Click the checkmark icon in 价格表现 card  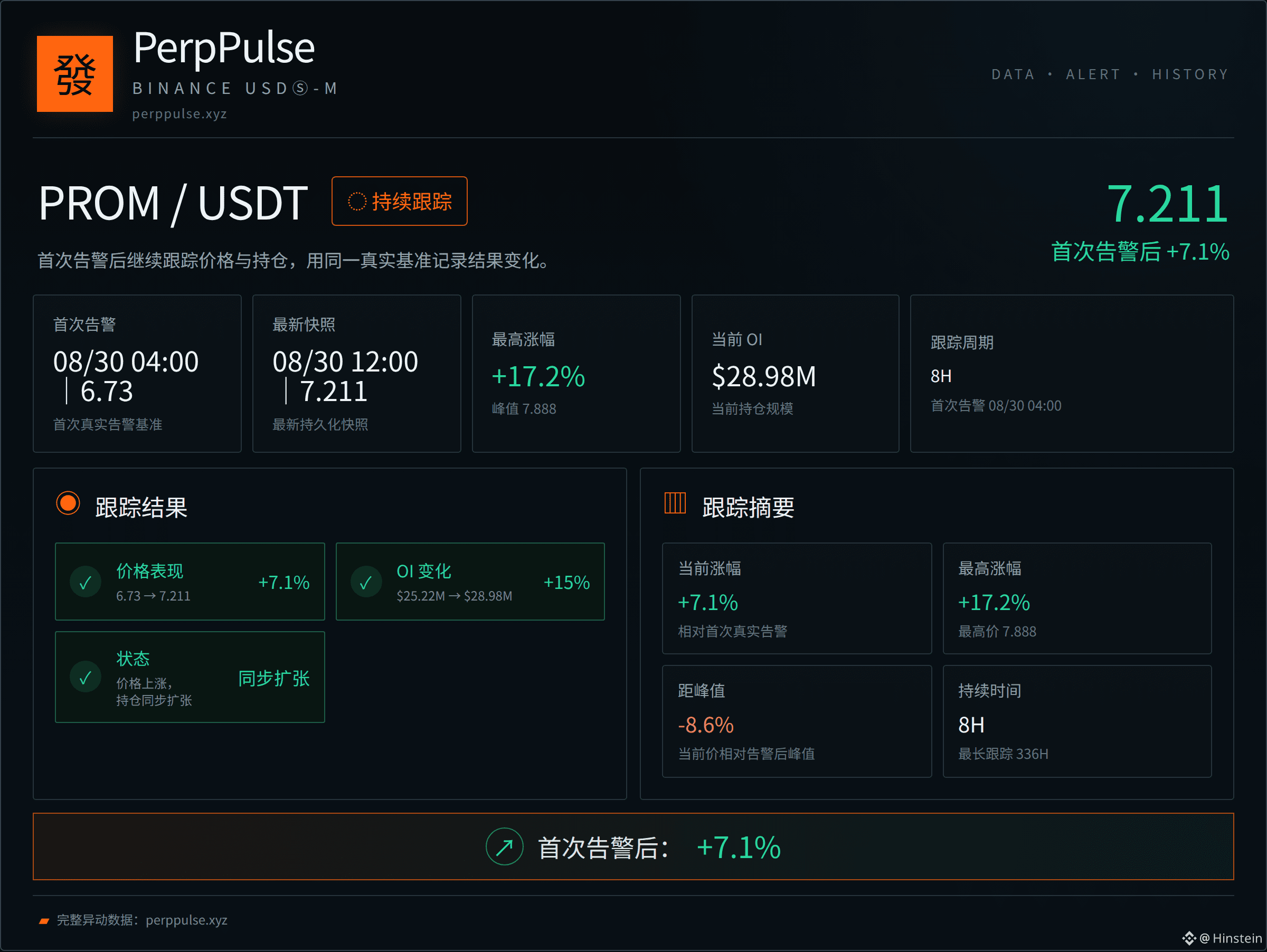tap(86, 582)
